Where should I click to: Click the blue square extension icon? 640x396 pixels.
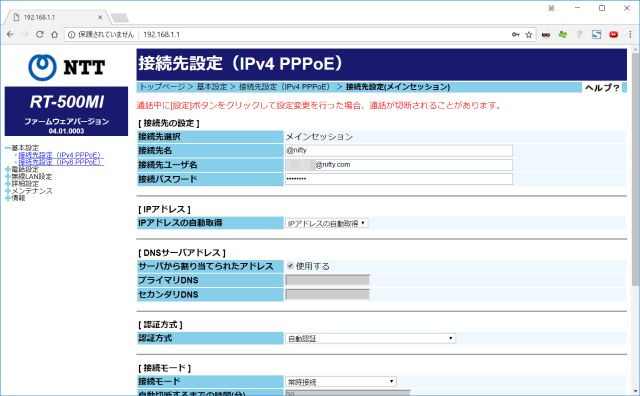596,35
